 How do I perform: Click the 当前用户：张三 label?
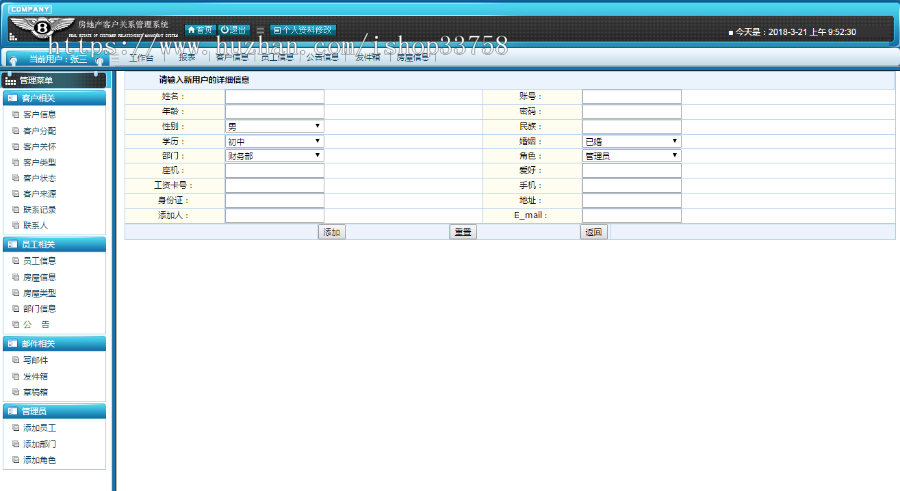pyautogui.click(x=58, y=60)
